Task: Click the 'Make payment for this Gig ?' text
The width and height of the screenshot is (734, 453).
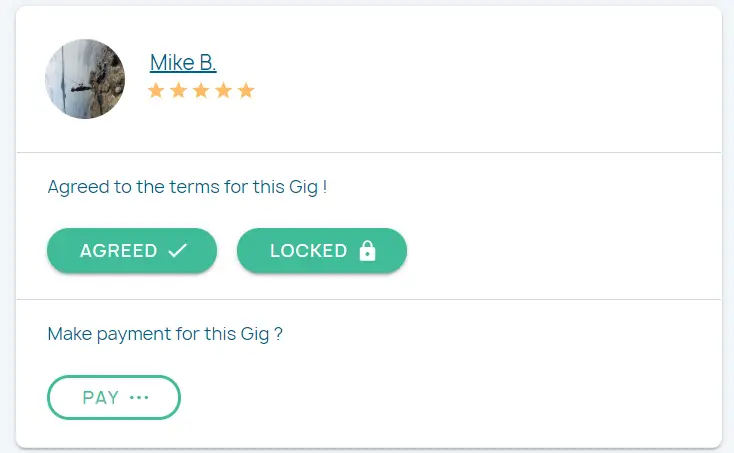Action: 165,334
